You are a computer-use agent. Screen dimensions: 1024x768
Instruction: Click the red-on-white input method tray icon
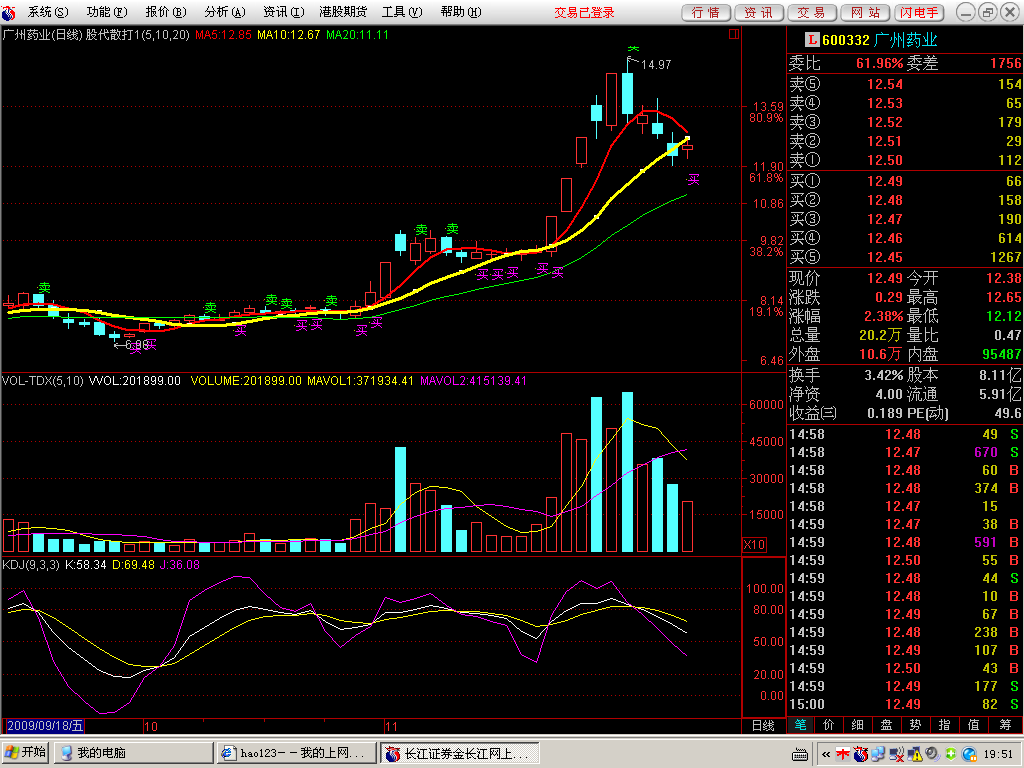point(843,754)
